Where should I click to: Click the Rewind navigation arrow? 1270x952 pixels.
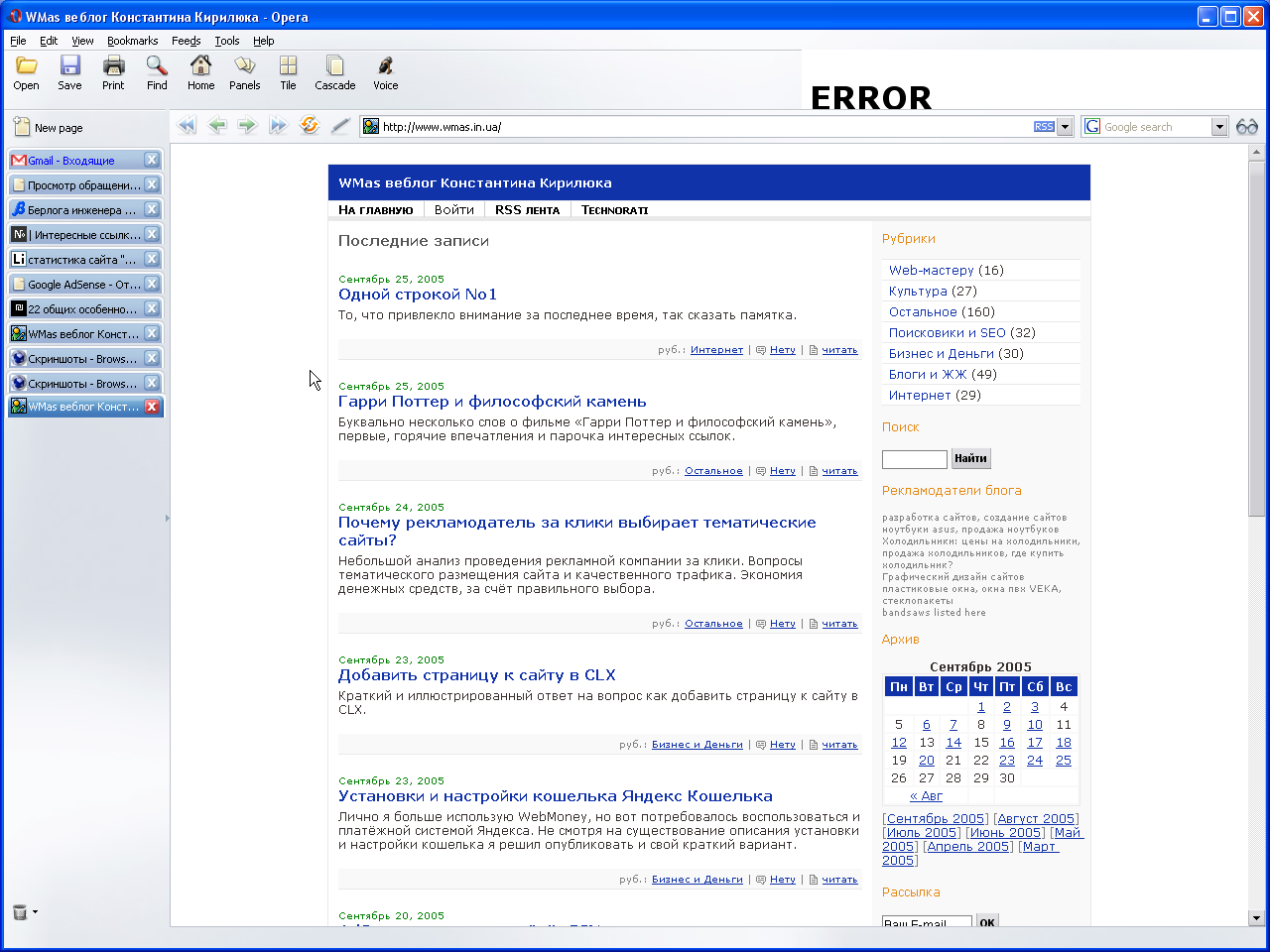pos(187,126)
